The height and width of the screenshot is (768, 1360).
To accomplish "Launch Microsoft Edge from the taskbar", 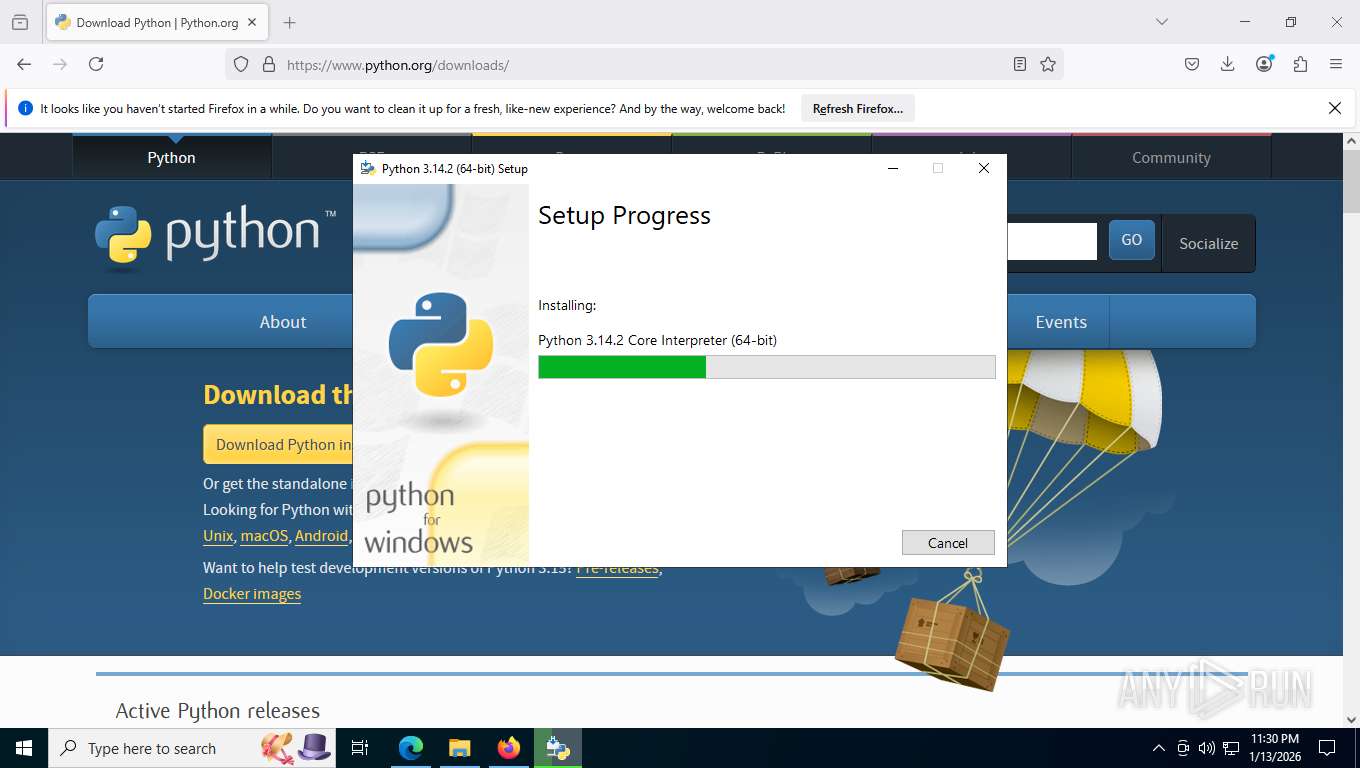I will click(411, 748).
